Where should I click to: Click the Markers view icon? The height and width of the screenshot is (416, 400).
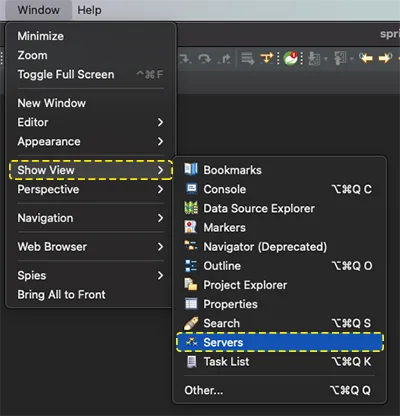tap(191, 227)
